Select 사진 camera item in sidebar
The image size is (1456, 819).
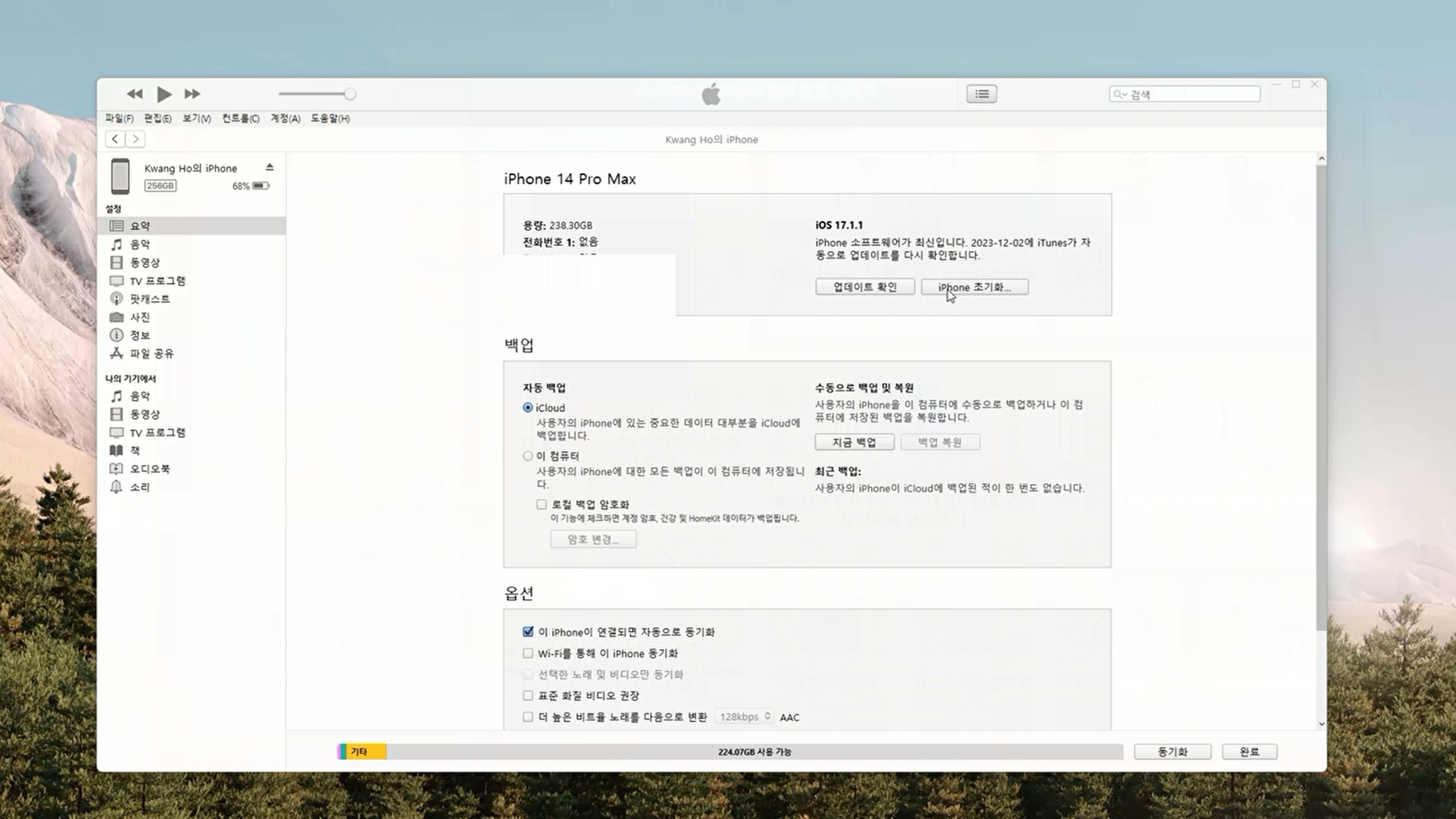140,317
